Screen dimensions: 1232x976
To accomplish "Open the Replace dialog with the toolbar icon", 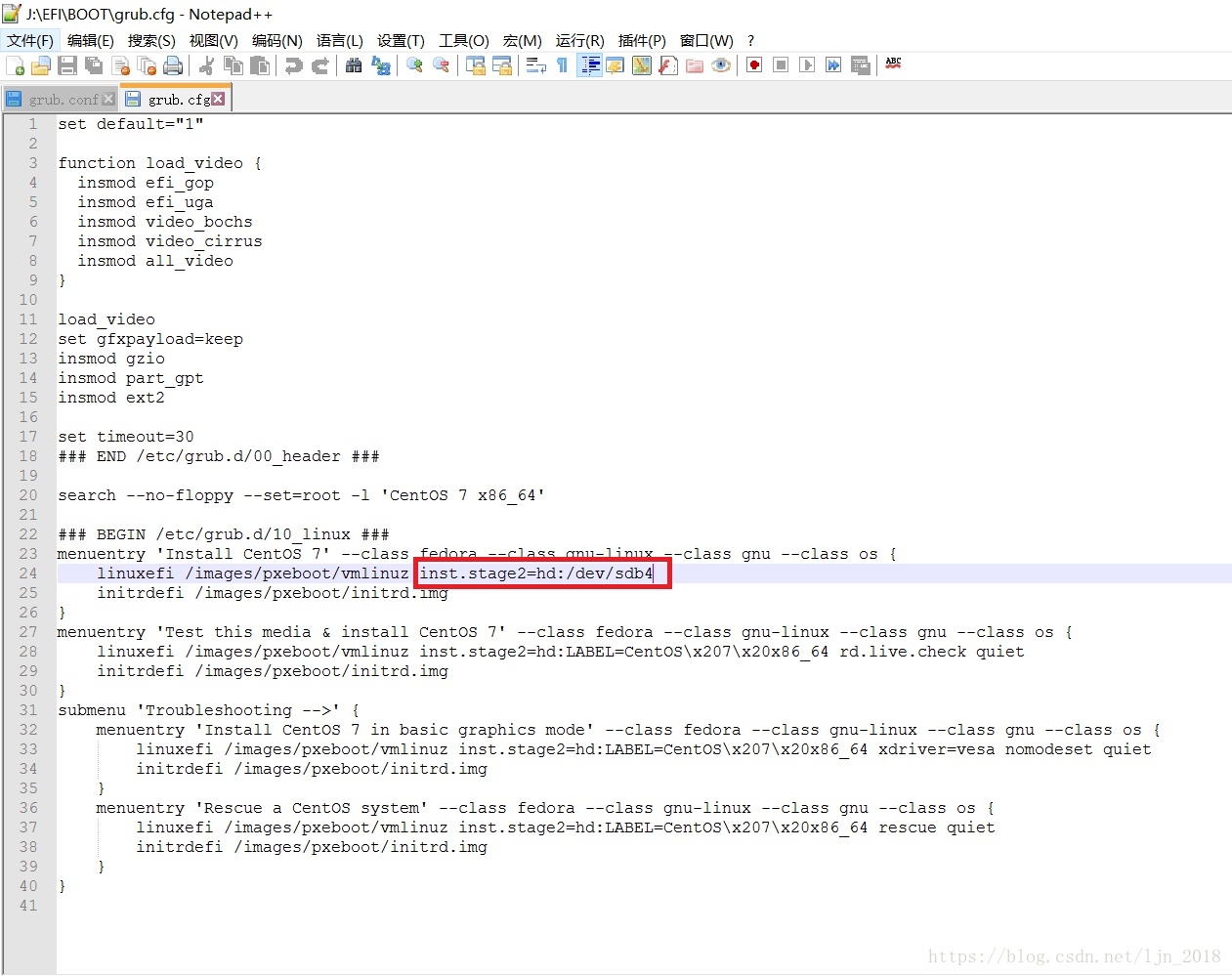I will 380,65.
